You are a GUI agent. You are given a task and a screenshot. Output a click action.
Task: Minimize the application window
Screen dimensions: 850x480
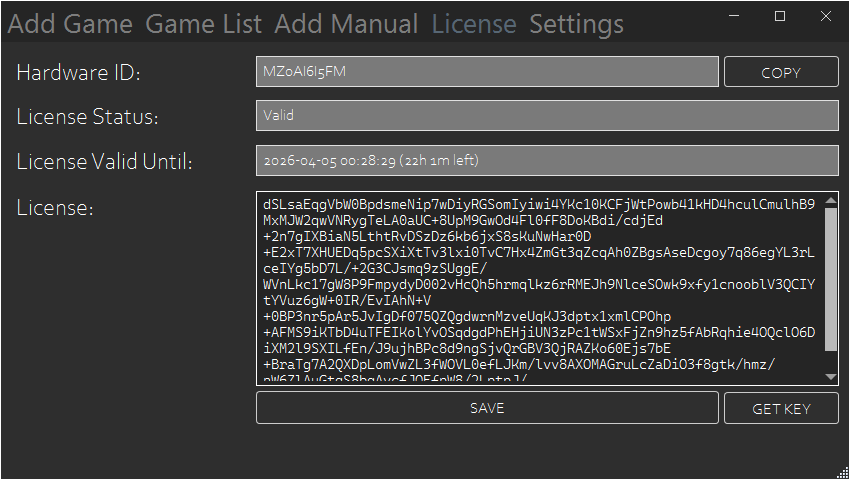click(734, 16)
